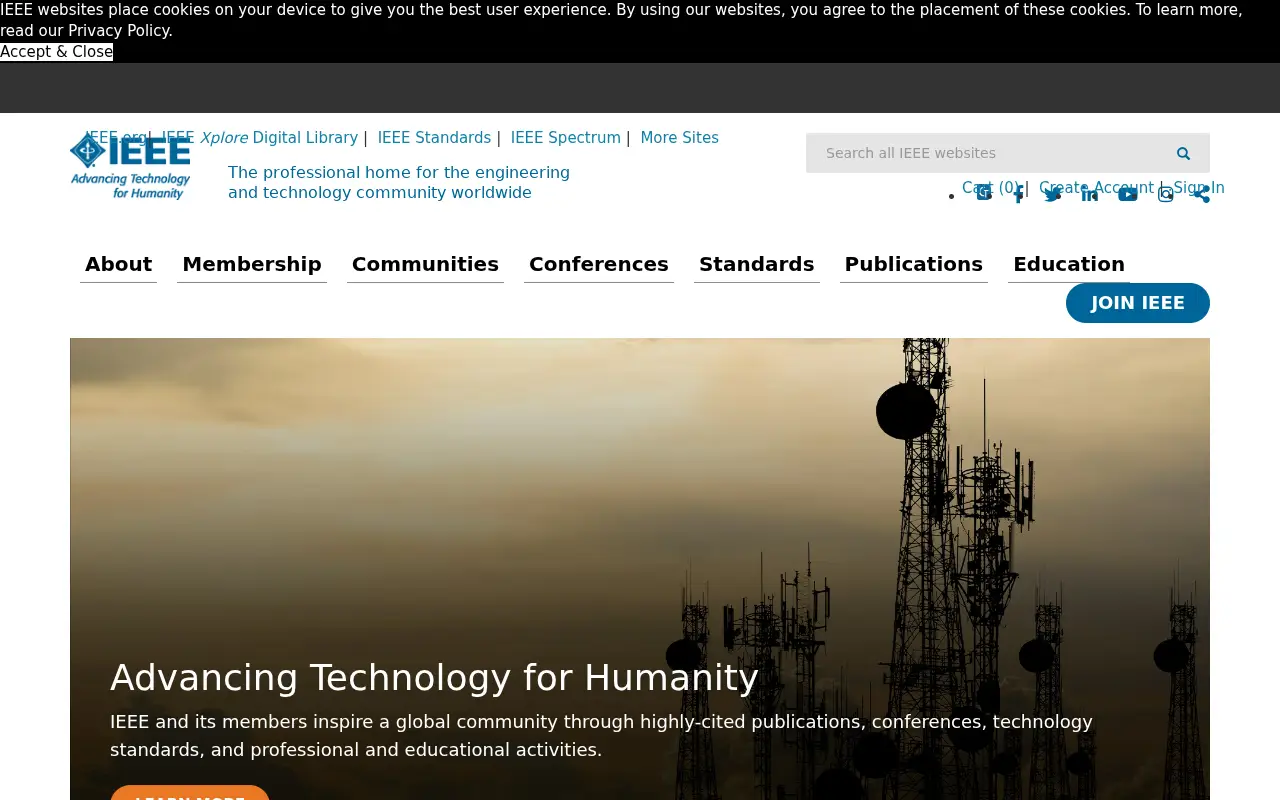Open the Publications menu
The height and width of the screenshot is (800, 1280).
tap(914, 264)
